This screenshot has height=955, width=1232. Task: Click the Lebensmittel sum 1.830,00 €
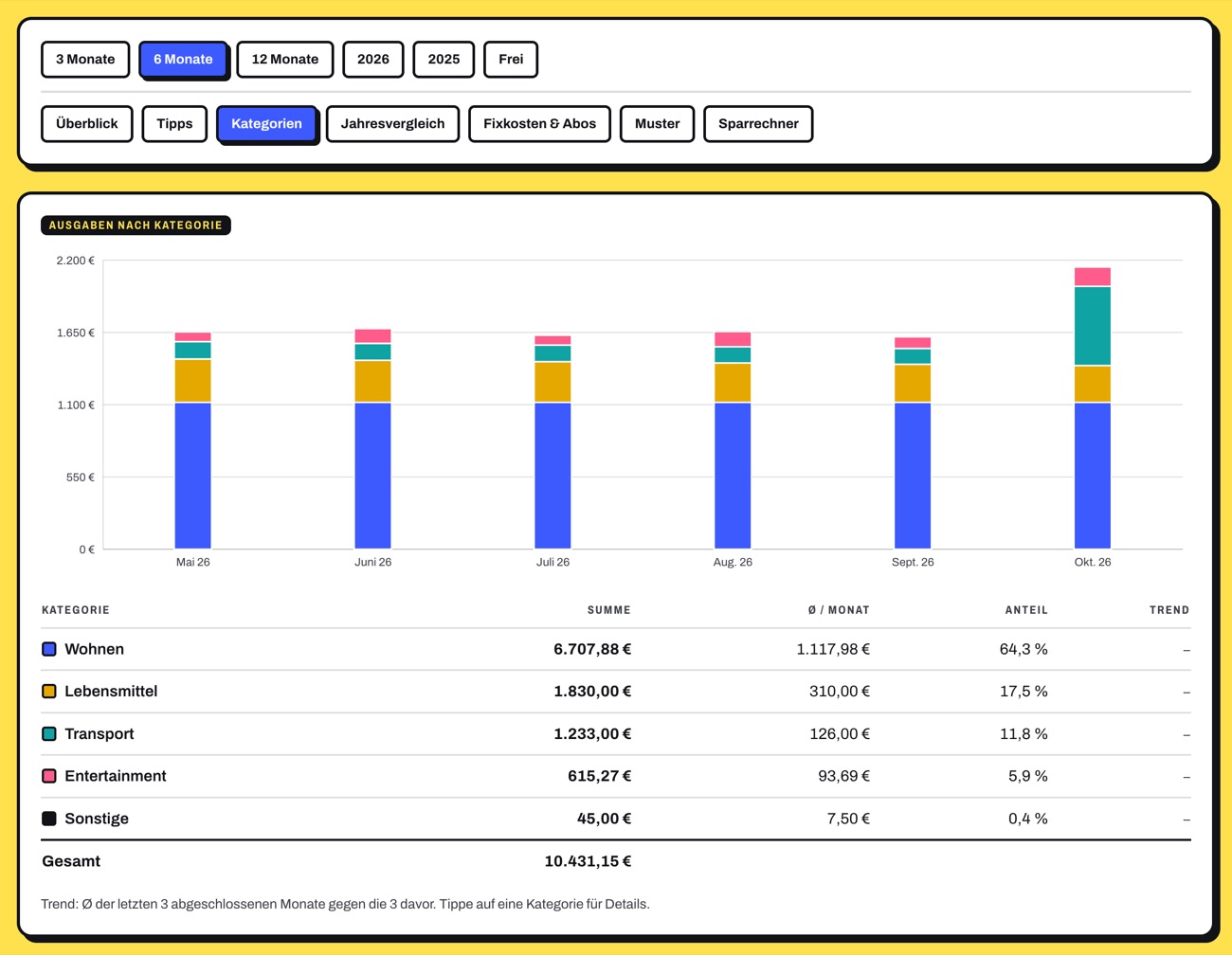(592, 692)
